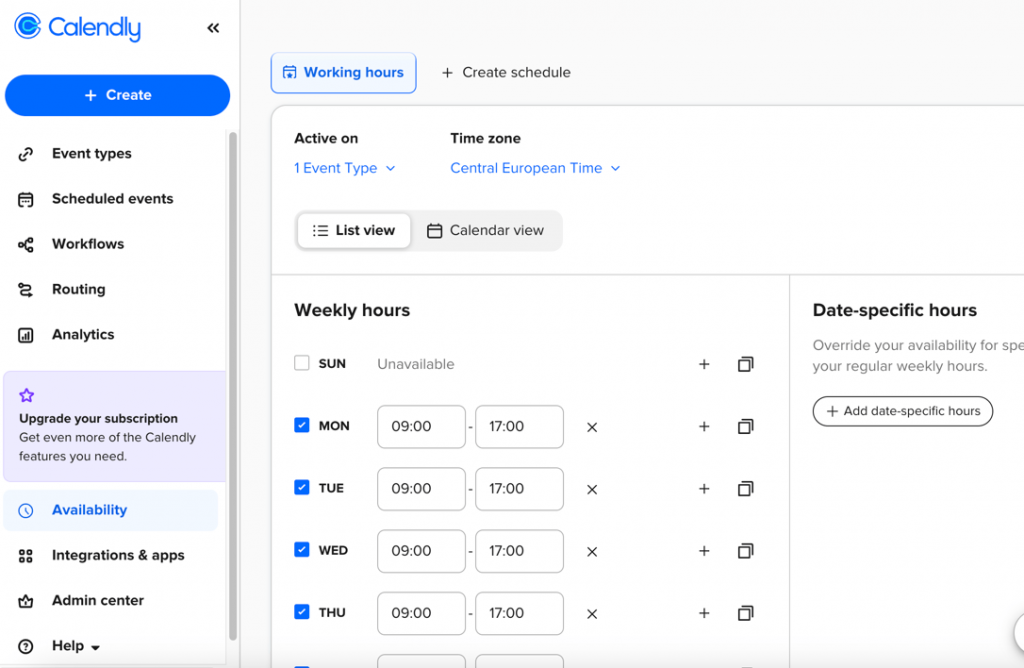Disable Thursday's availability
The width and height of the screenshot is (1024, 668).
point(301,613)
